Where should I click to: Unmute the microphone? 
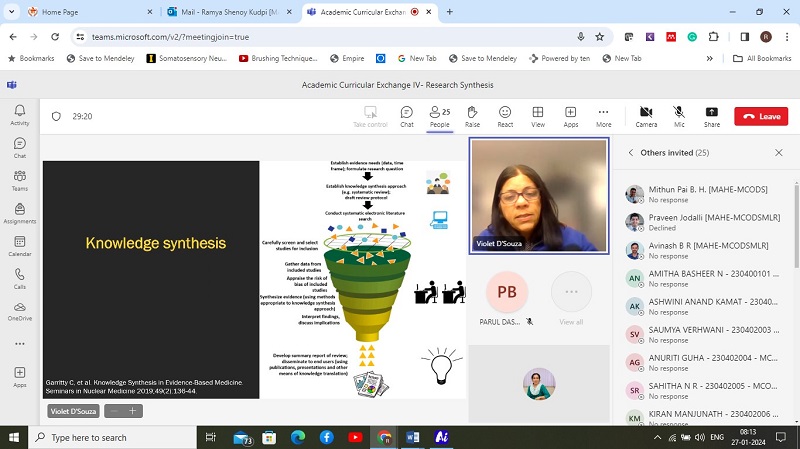click(x=679, y=116)
